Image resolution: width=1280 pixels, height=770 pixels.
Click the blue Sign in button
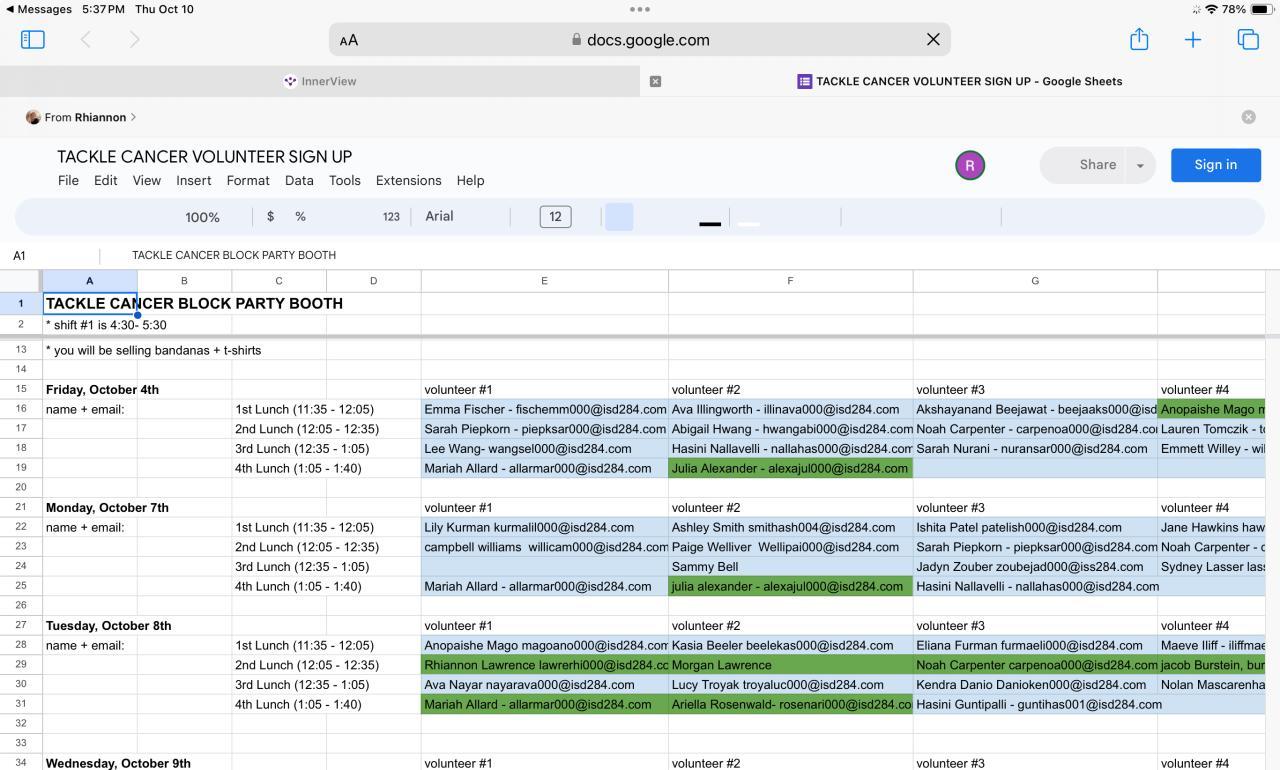pyautogui.click(x=1216, y=165)
